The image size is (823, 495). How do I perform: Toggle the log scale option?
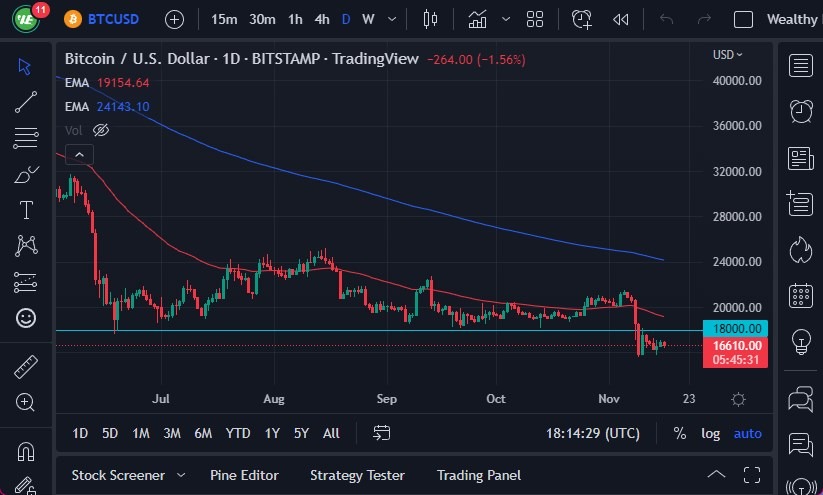pyautogui.click(x=710, y=433)
